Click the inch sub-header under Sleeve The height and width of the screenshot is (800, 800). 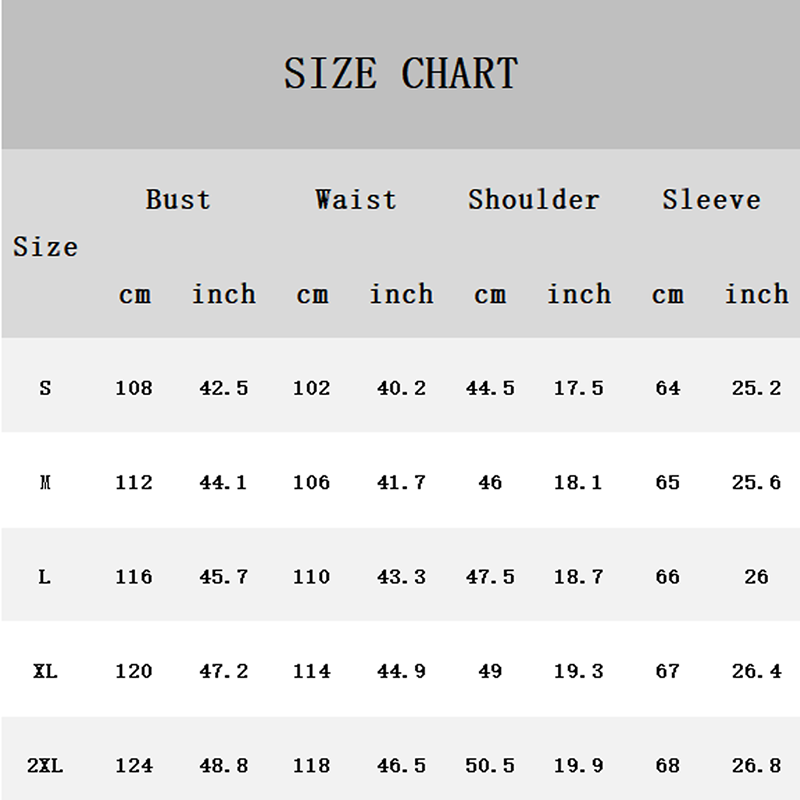[756, 294]
